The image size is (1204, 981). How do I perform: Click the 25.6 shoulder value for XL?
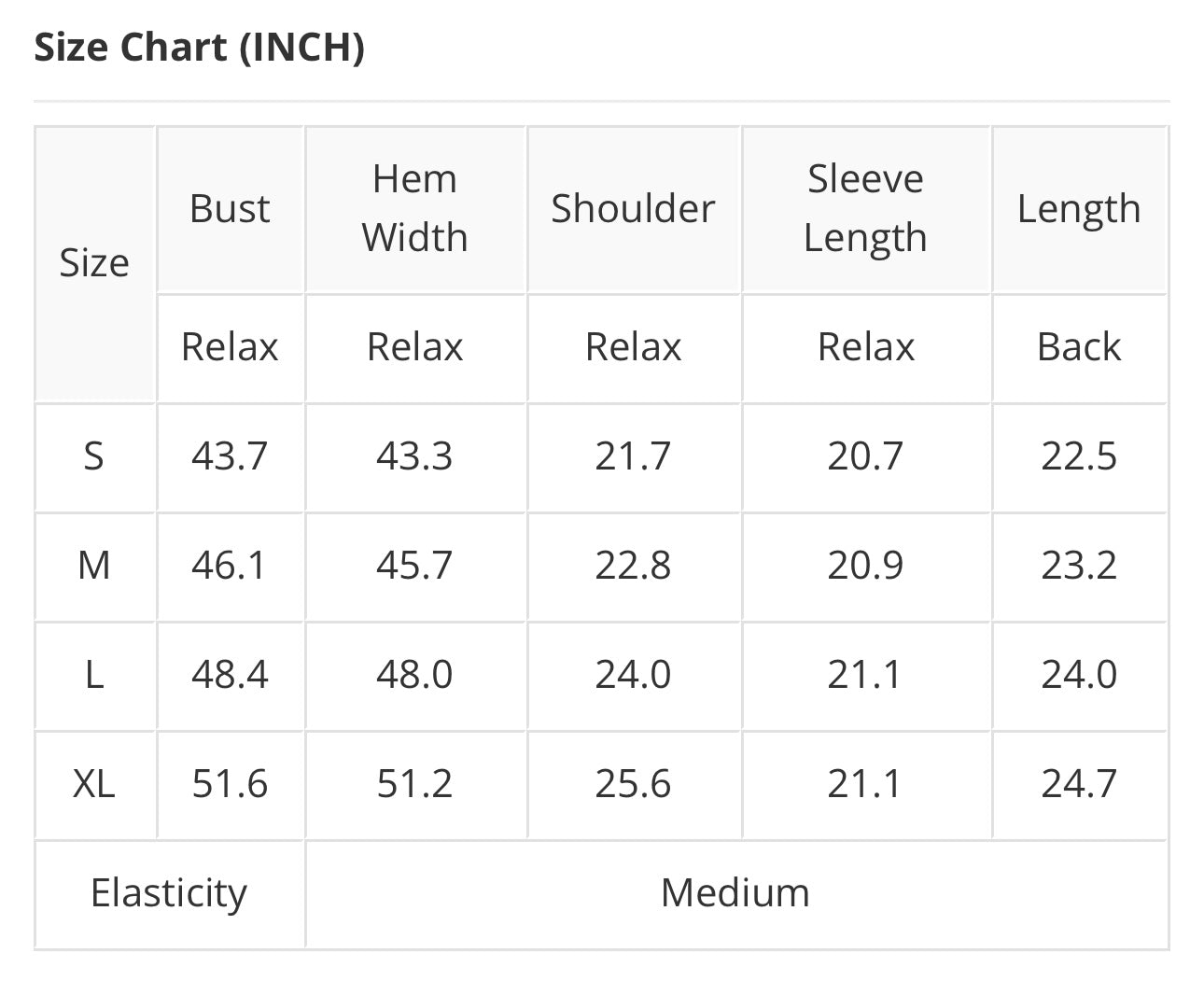point(633,784)
